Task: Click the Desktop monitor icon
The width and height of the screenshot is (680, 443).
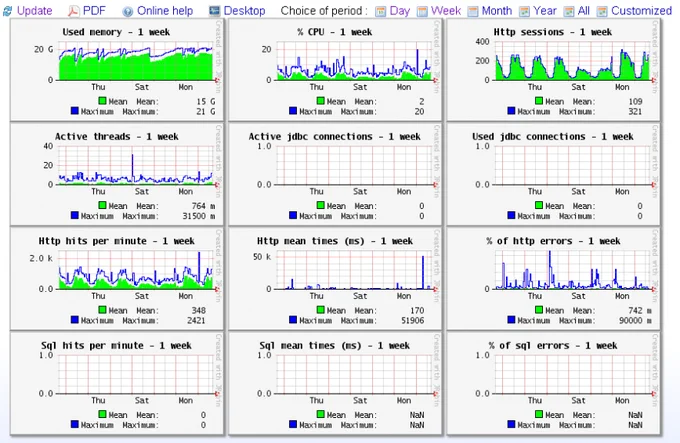Action: [214, 11]
